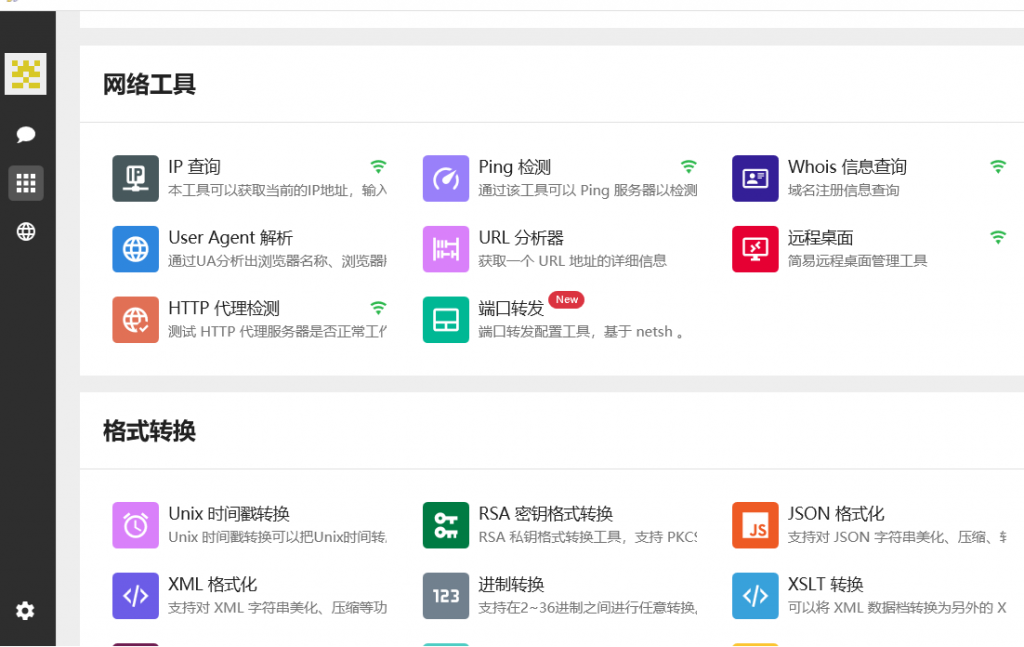Open the Unix 时间戳转换 alarm clock icon

coord(135,525)
